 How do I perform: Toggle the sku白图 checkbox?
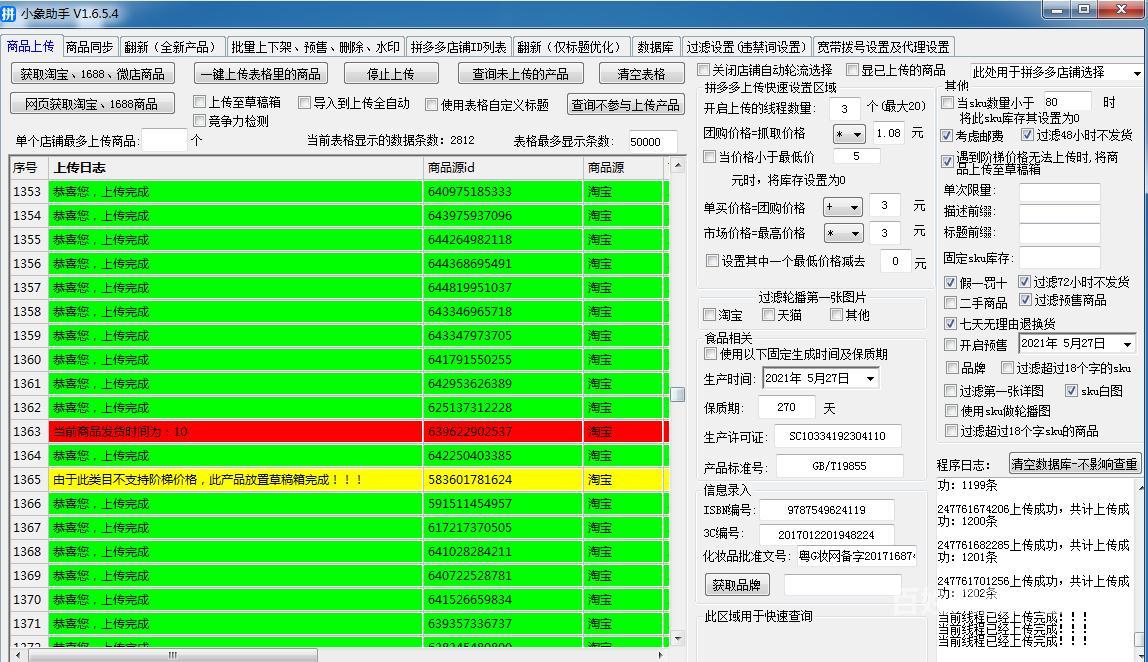click(x=1071, y=390)
